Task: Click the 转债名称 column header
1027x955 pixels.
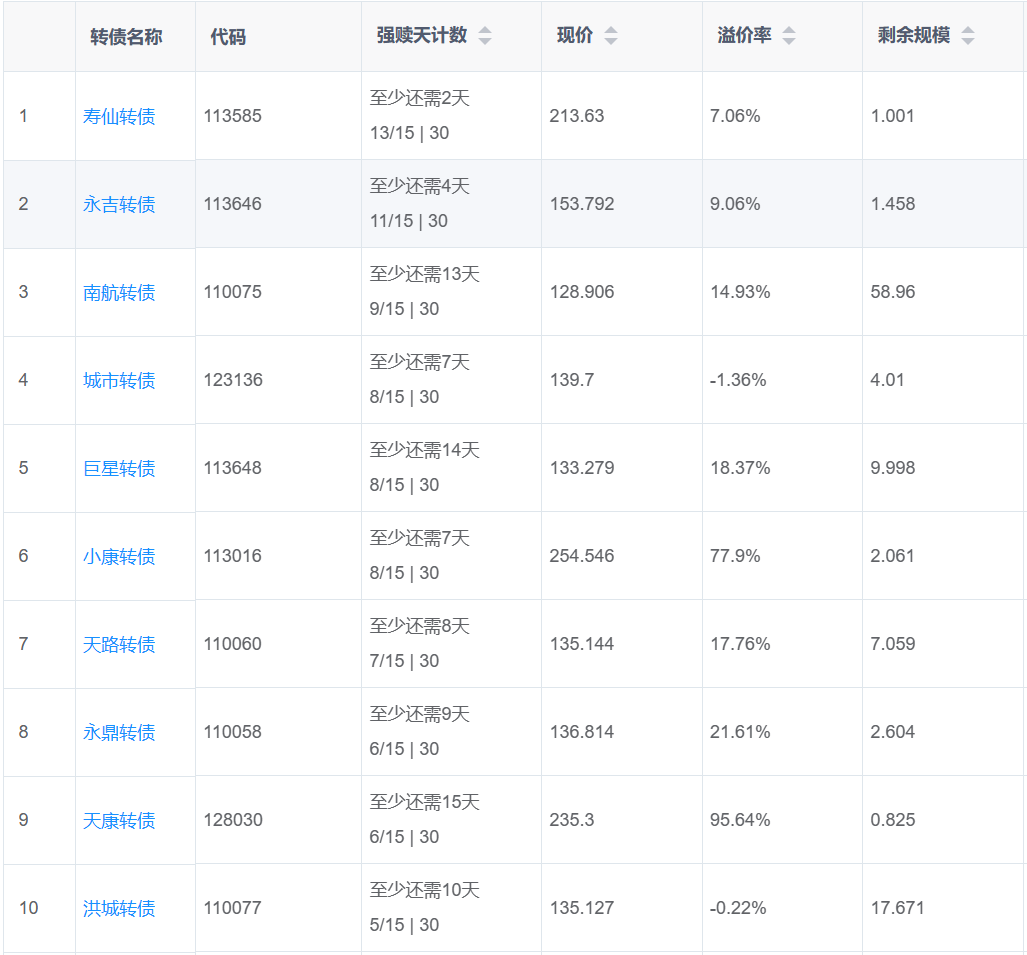Action: click(126, 37)
